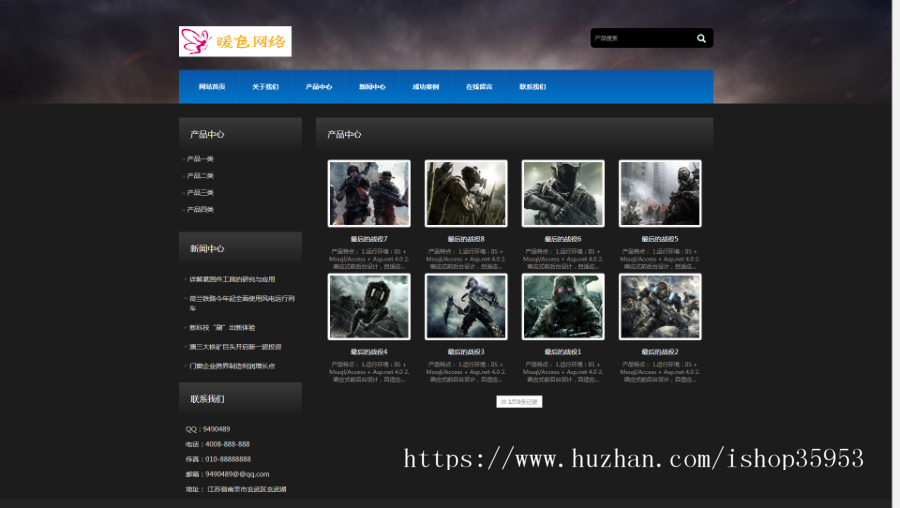Image resolution: width=900 pixels, height=508 pixels.
Task: Select the 产品一类 category link
Action: [200, 159]
